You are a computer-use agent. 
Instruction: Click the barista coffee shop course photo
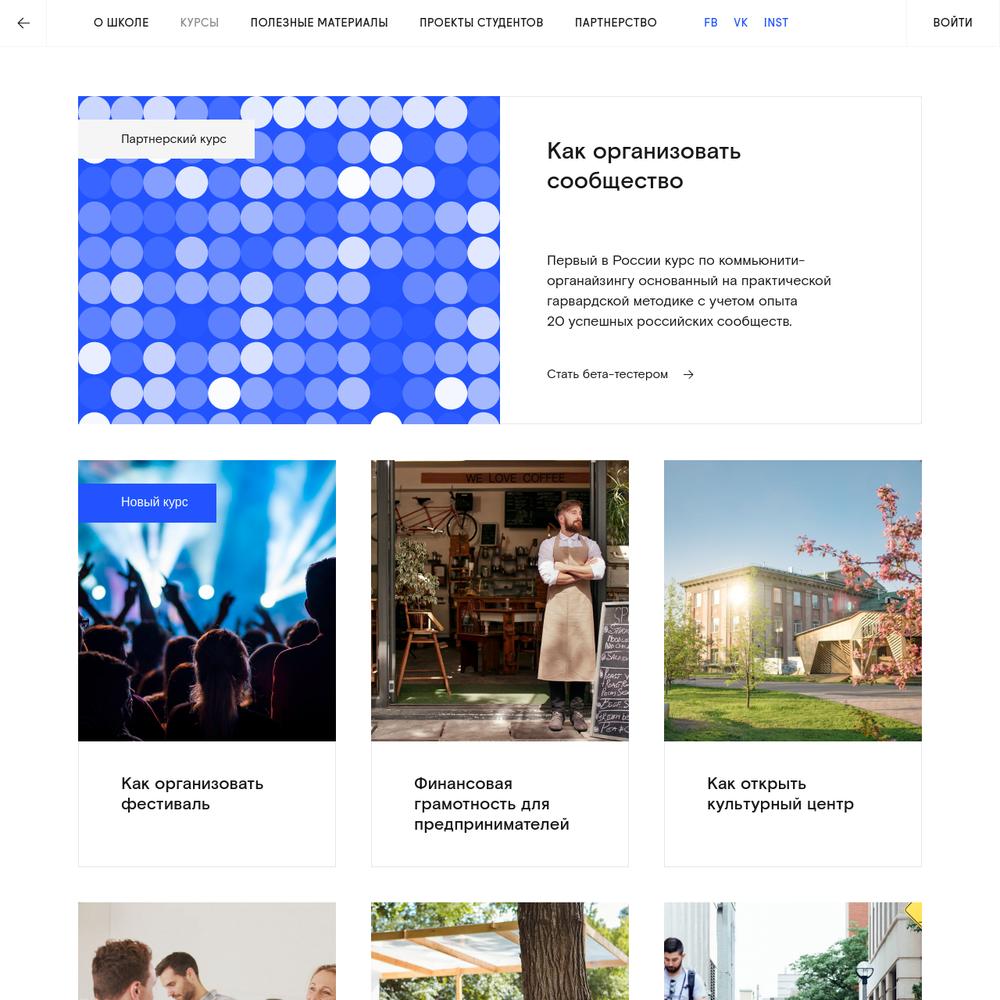click(x=500, y=600)
